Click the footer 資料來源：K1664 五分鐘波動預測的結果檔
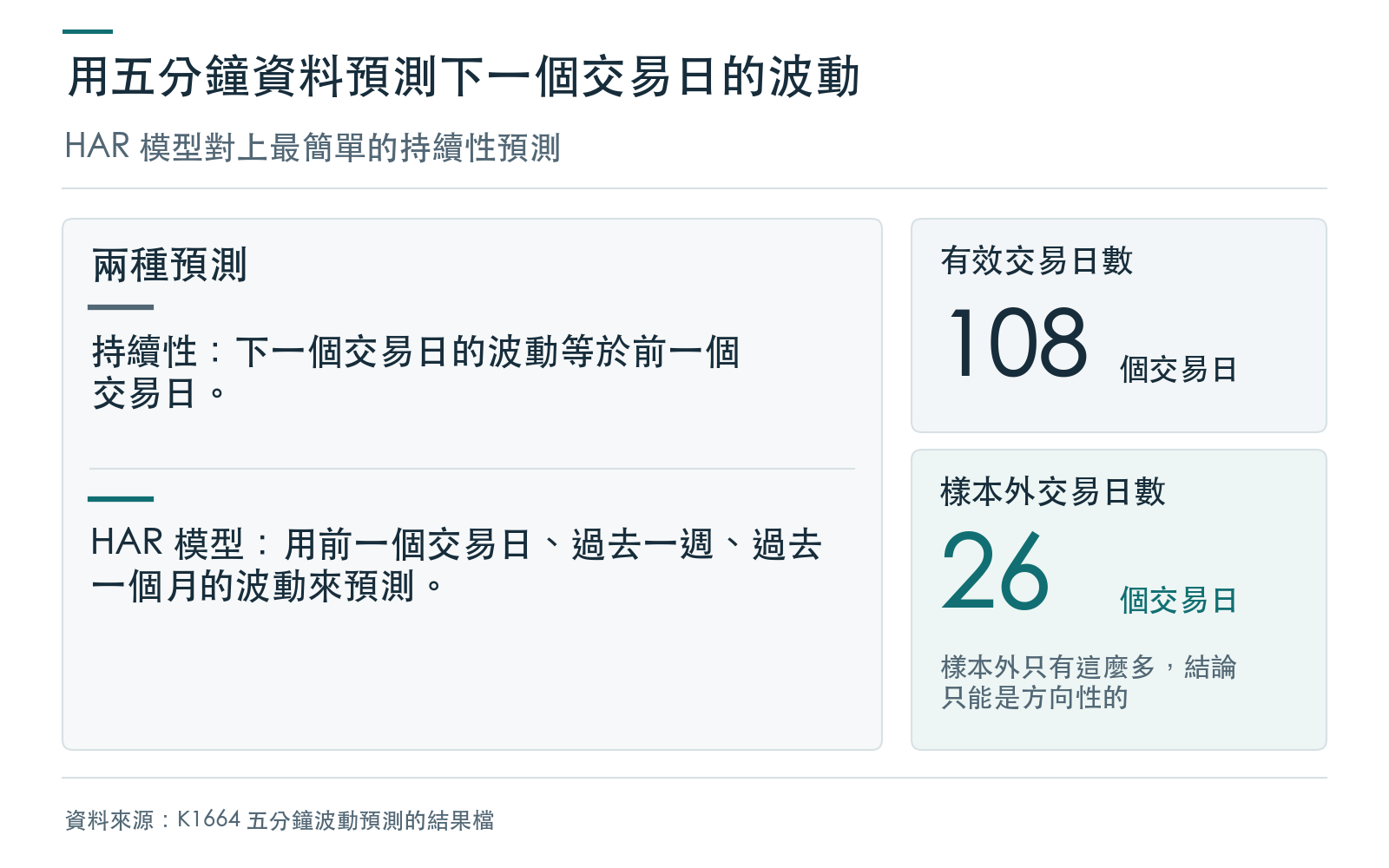 [x=280, y=820]
